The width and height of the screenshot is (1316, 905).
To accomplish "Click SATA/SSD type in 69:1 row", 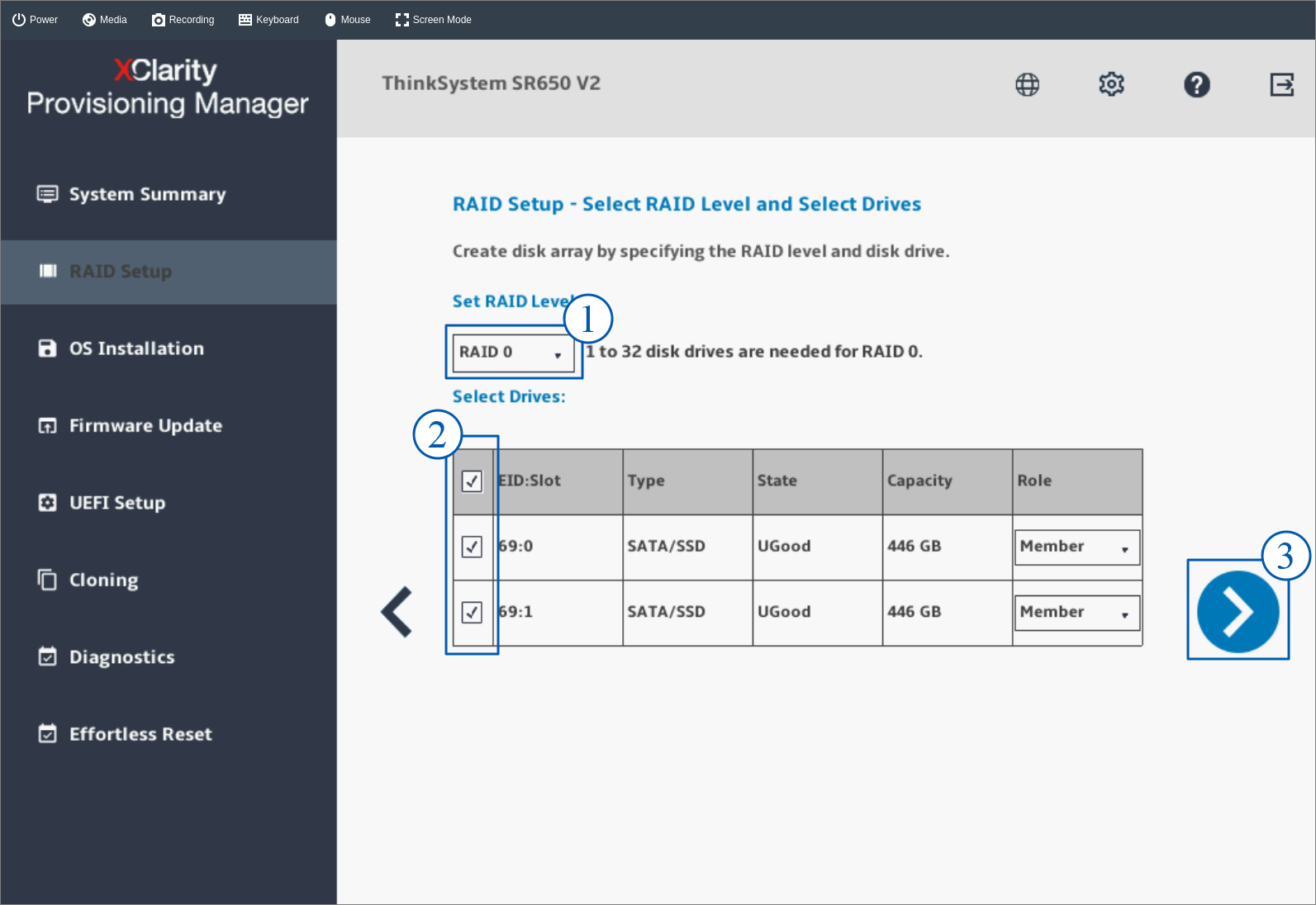I will (x=667, y=612).
